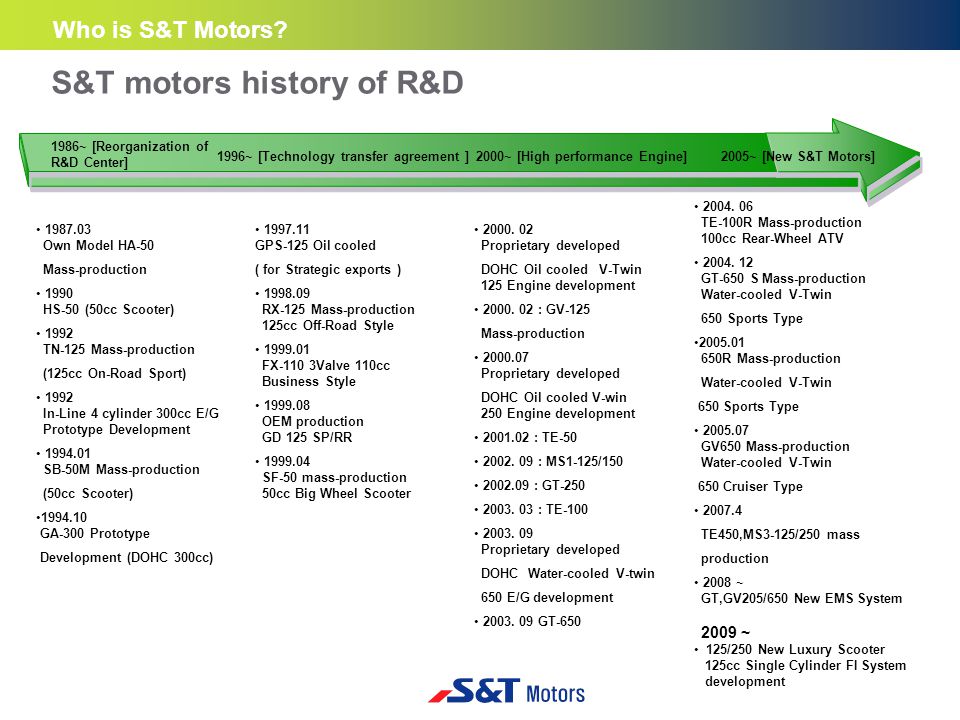Image resolution: width=960 pixels, height=720 pixels.
Task: Click the '1994.10' date entry
Action: [64, 517]
